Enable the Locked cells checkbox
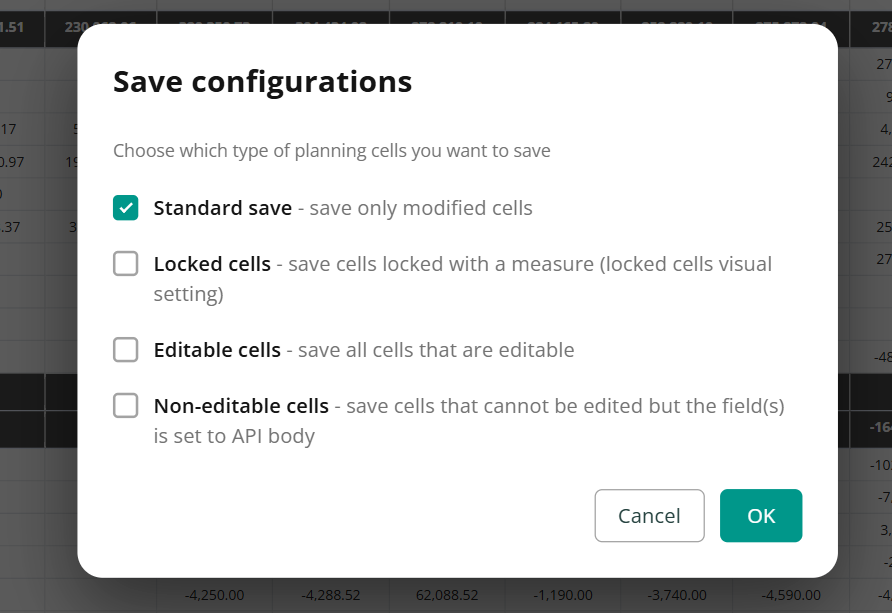The image size is (892, 613). (x=125, y=264)
